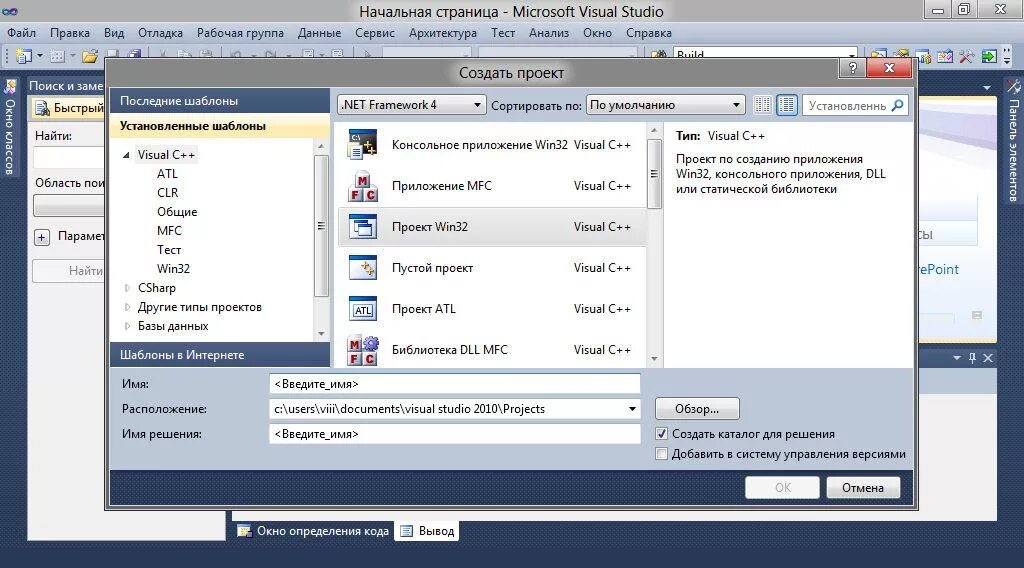Click the template list scrollbar thumb

click(654, 174)
